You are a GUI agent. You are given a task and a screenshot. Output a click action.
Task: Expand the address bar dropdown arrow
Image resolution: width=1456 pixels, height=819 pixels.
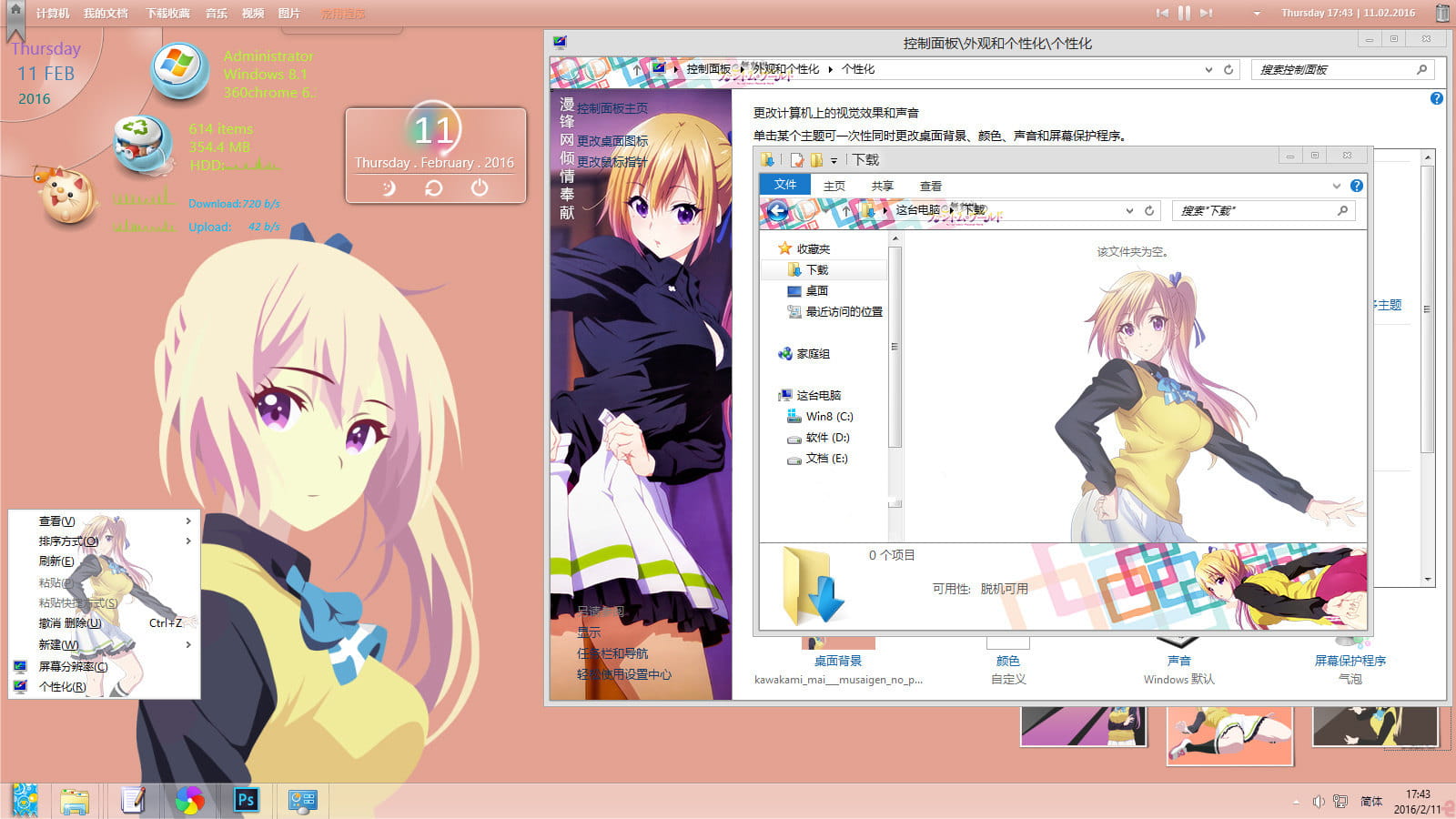pyautogui.click(x=1129, y=210)
